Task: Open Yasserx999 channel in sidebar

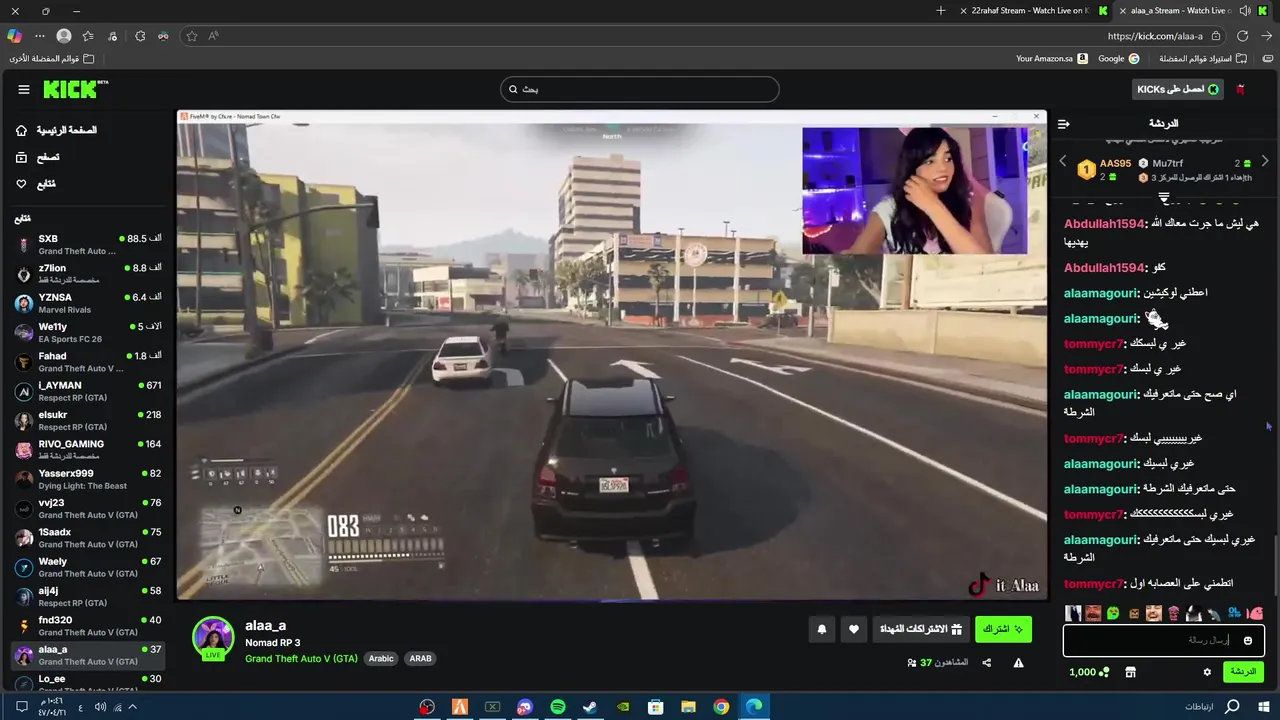Action: pyautogui.click(x=87, y=479)
